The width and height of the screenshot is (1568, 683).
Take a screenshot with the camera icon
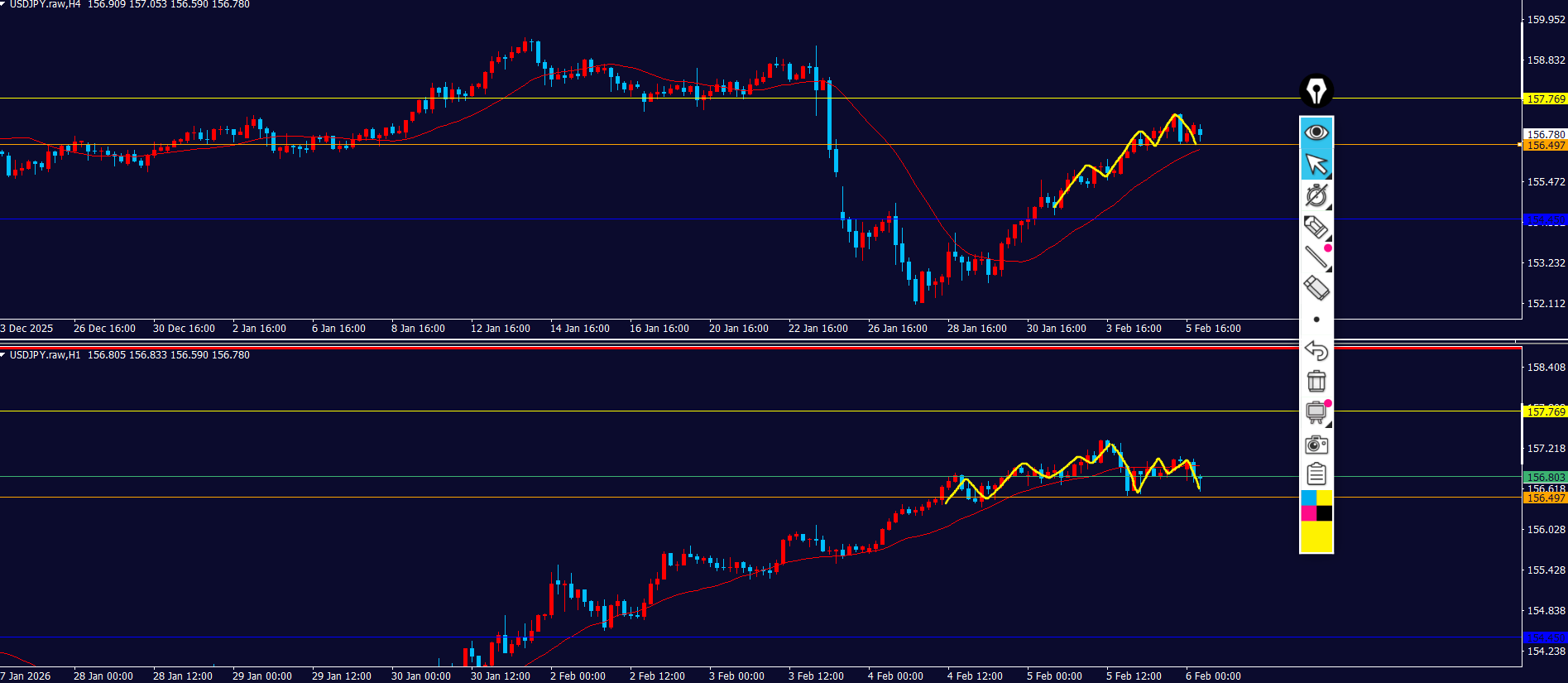[x=1316, y=445]
